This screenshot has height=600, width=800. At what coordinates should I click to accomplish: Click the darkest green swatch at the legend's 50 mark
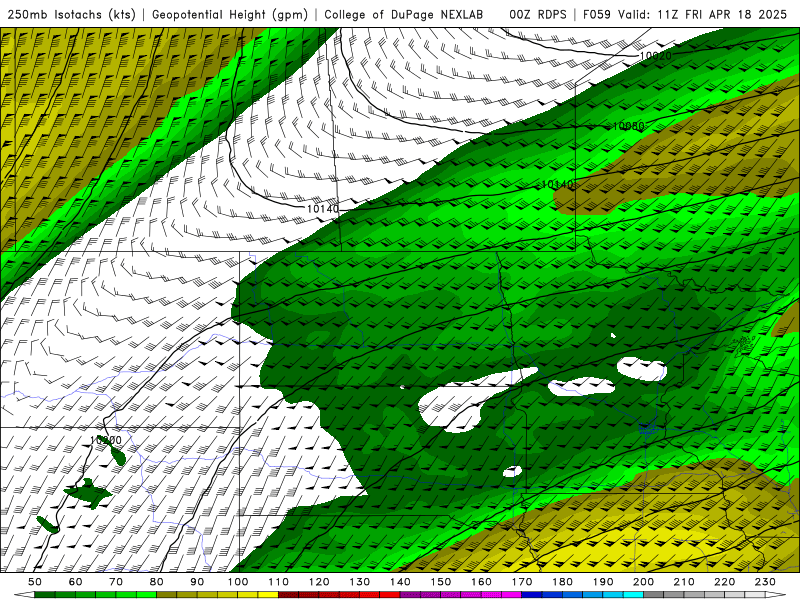(x=44, y=595)
